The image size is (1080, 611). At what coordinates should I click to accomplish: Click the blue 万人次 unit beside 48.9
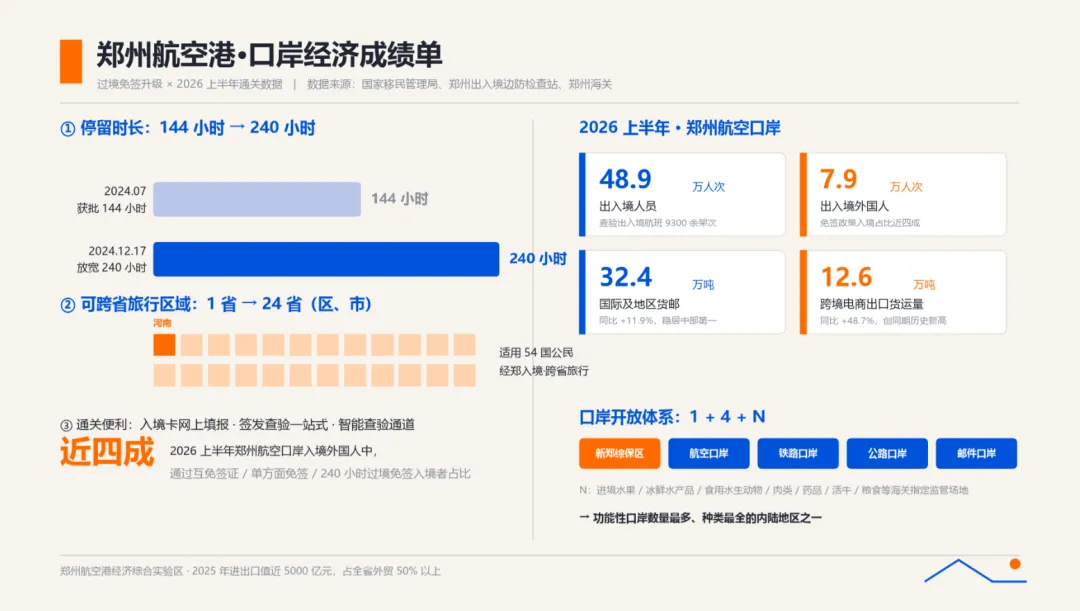tap(709, 187)
